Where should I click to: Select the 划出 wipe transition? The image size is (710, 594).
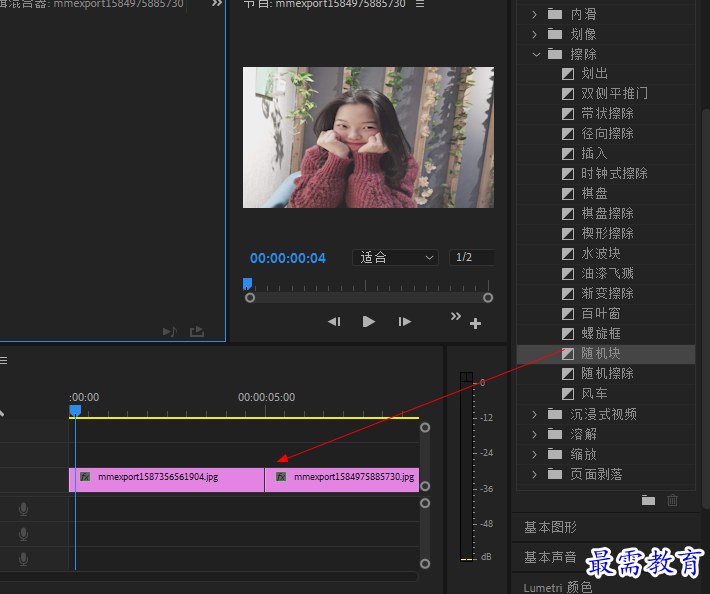594,73
